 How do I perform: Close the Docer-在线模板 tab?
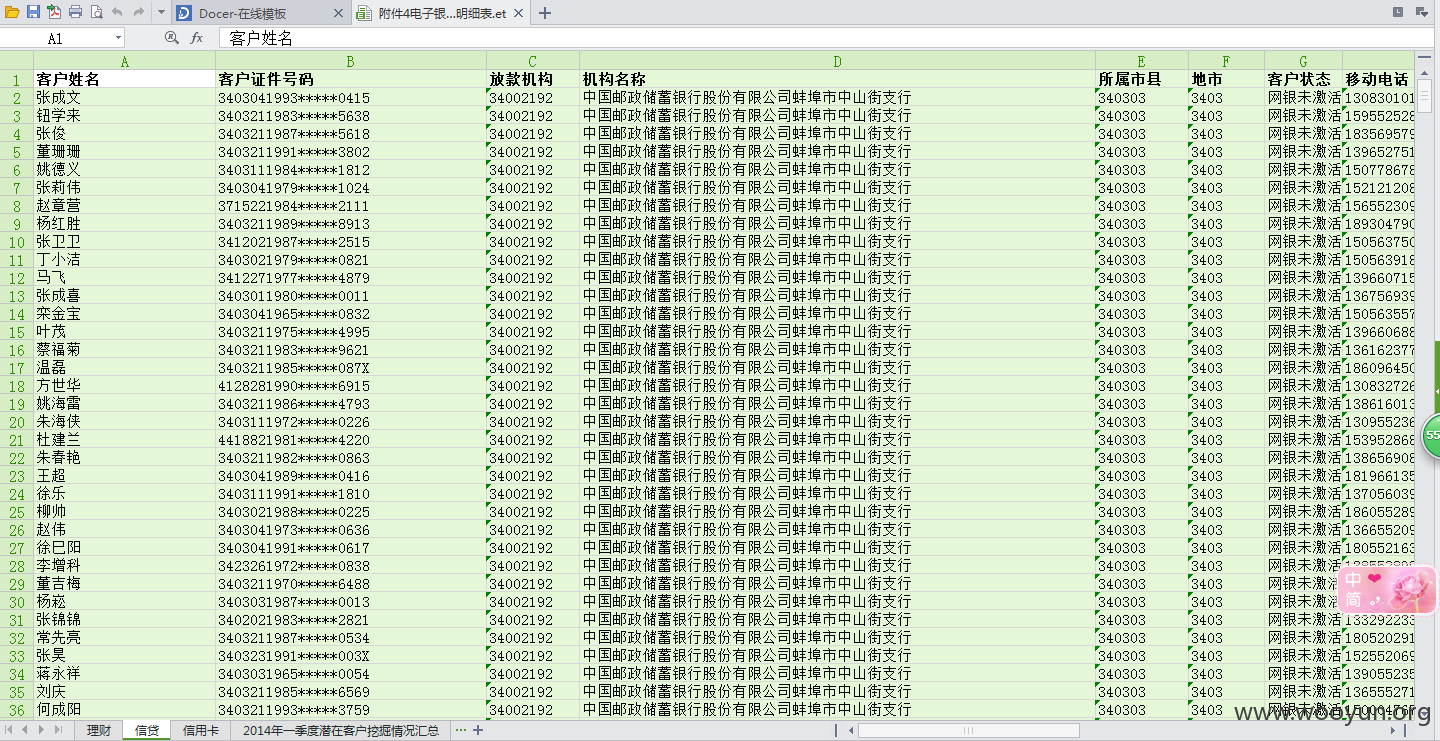(x=338, y=13)
